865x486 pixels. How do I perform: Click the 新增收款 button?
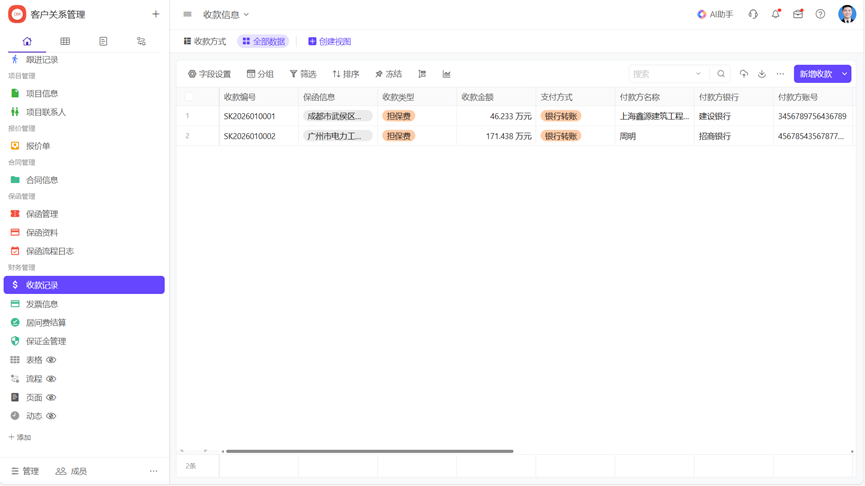click(815, 74)
